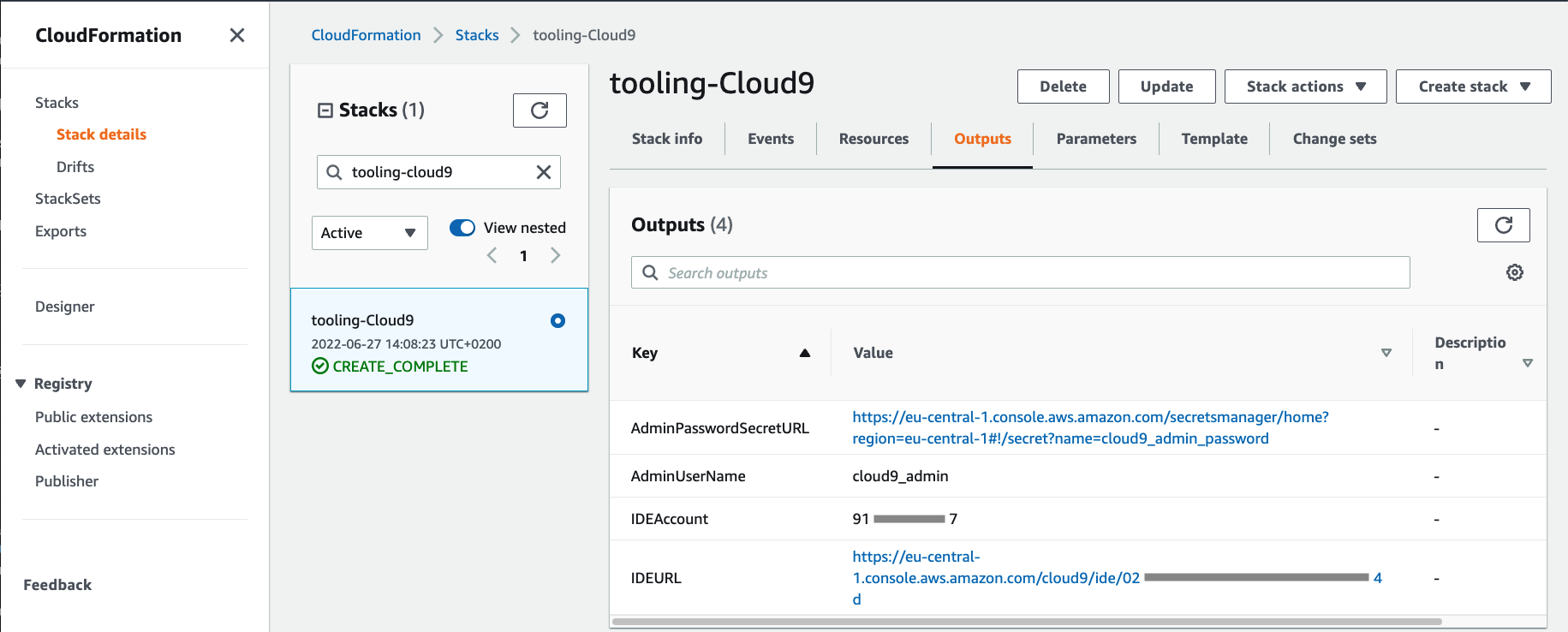Refresh the Stacks list
The height and width of the screenshot is (632, 1568).
(x=540, y=110)
